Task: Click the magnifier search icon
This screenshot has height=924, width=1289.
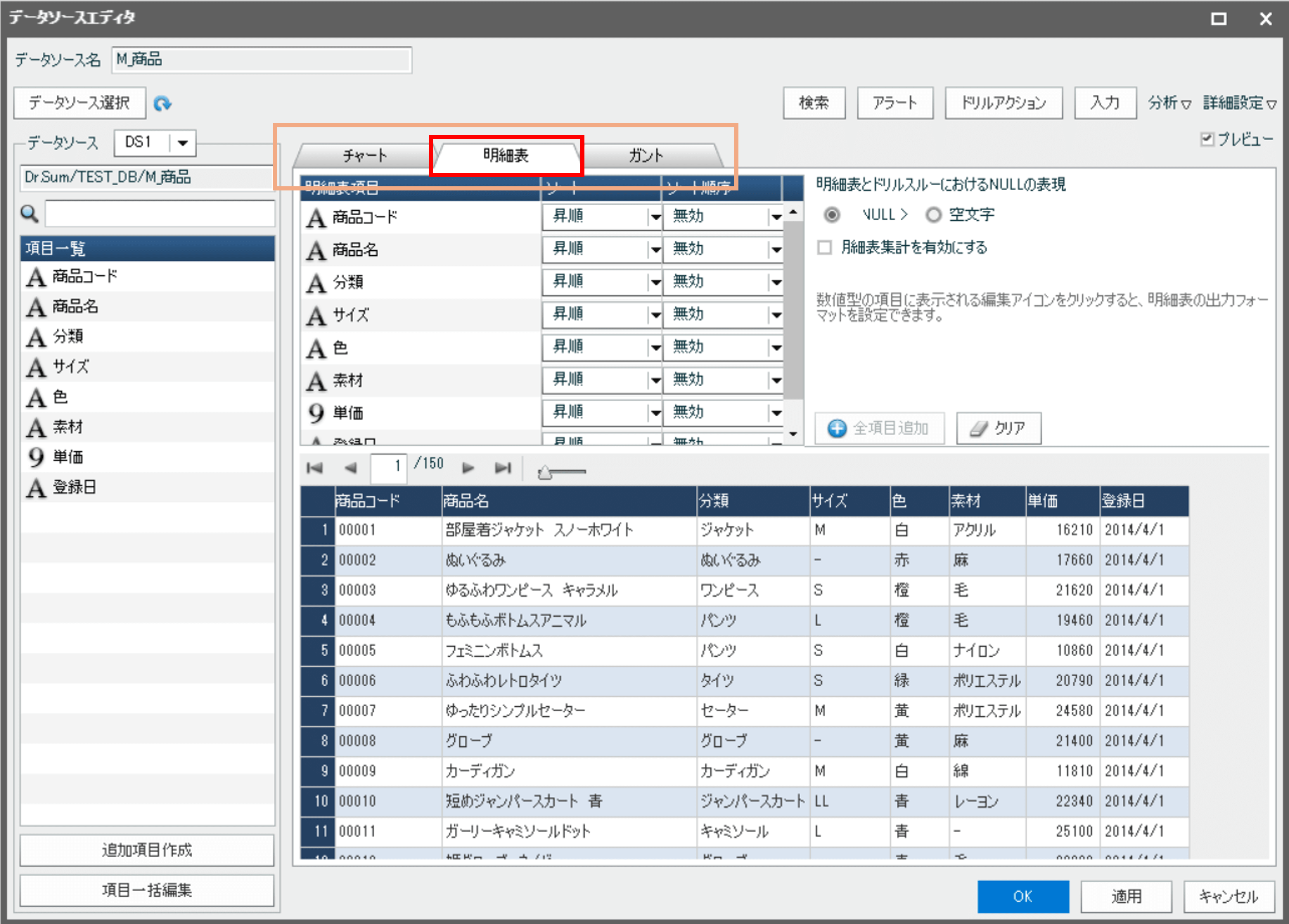Action: 30,214
